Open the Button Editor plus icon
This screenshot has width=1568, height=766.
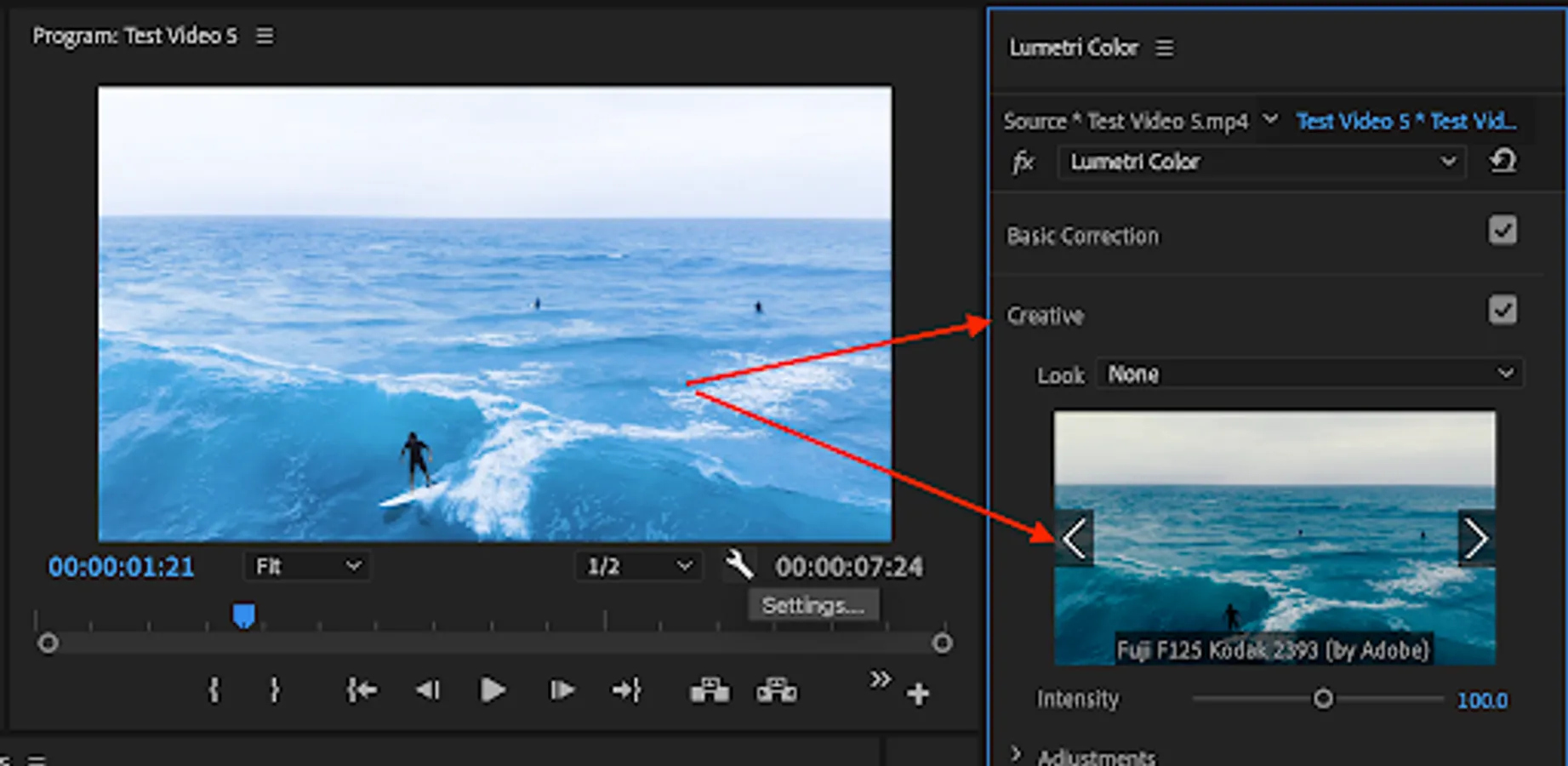click(x=918, y=695)
